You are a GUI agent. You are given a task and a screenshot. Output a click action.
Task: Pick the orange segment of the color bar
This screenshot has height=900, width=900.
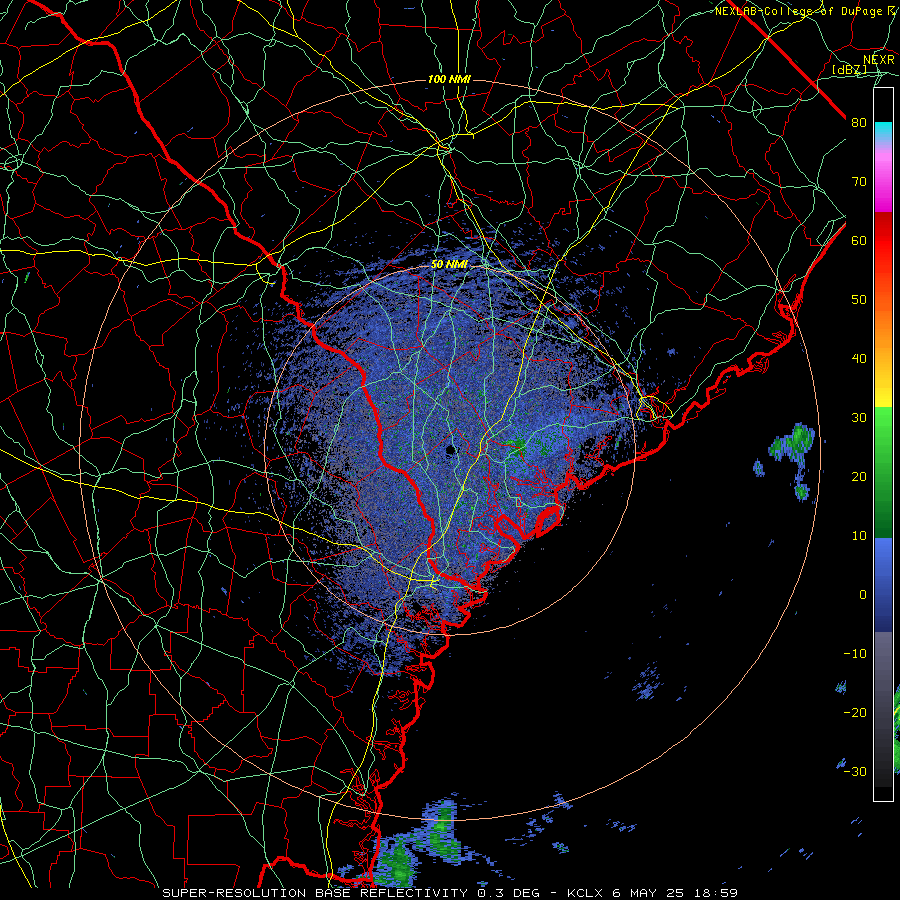[883, 330]
